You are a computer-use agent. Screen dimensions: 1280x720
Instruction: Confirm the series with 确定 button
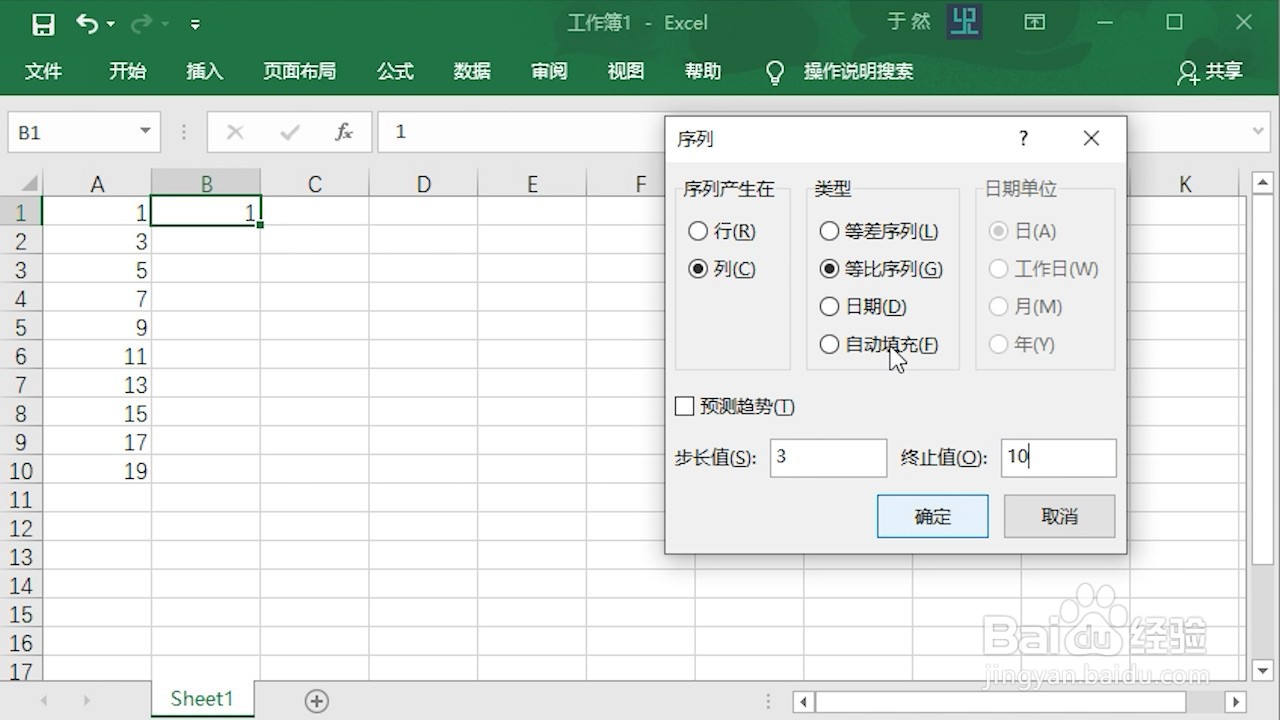click(x=931, y=516)
